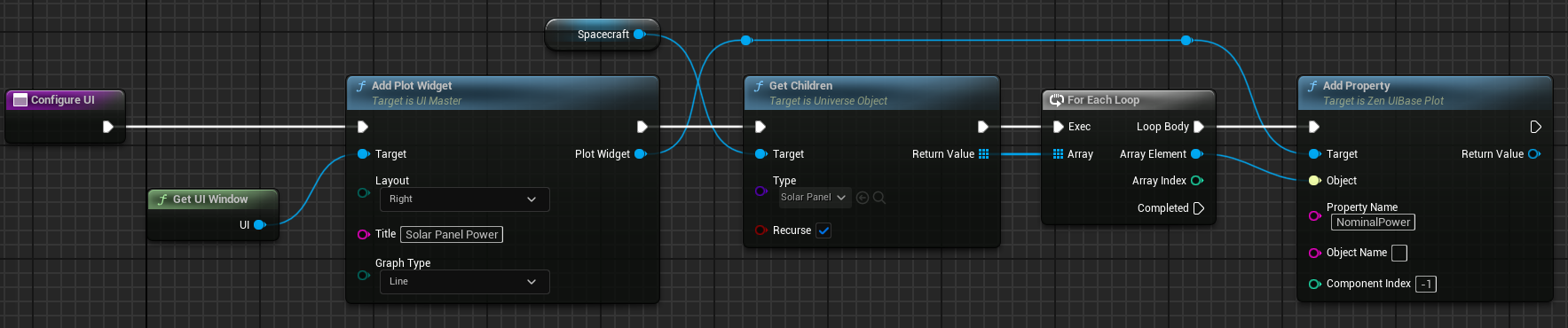
Task: Open the Type dropdown showing Solar Panel
Action: [x=814, y=198]
